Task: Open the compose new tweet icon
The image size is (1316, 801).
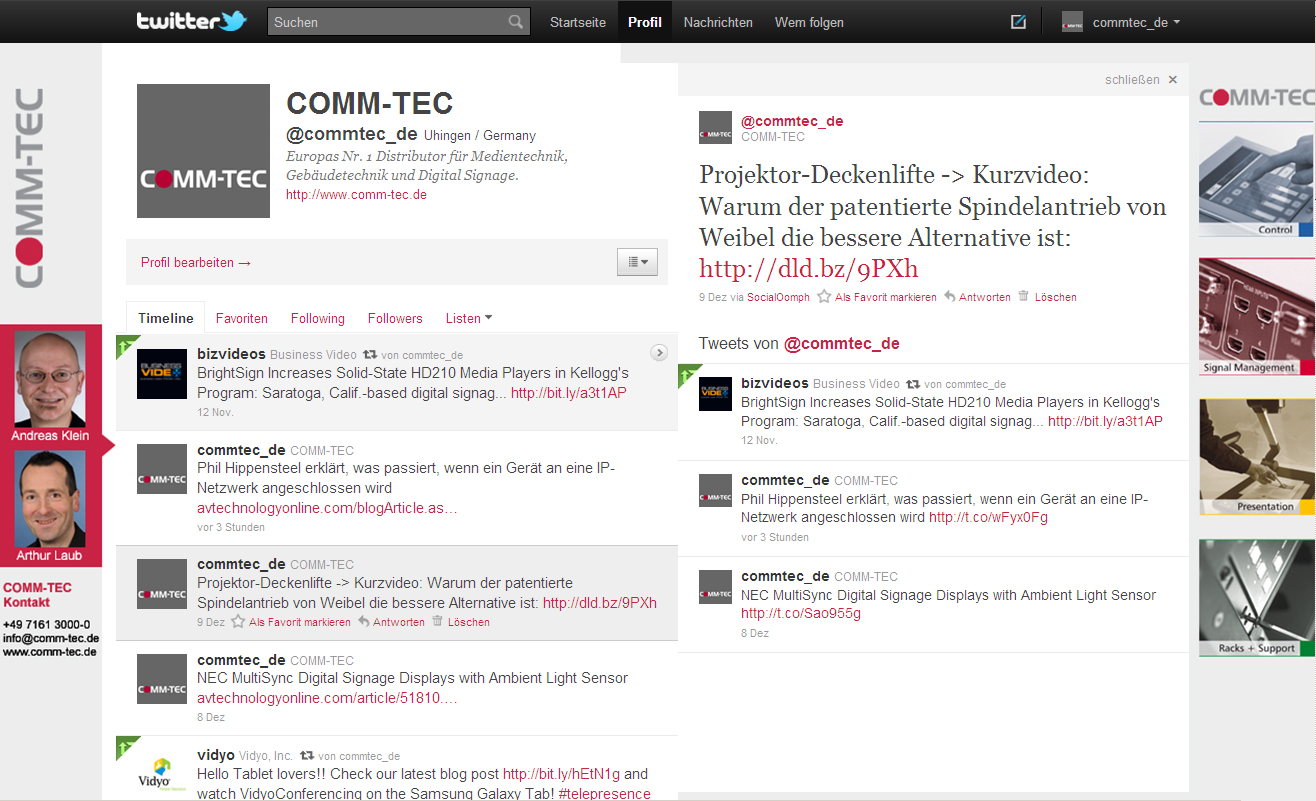Action: (1017, 21)
